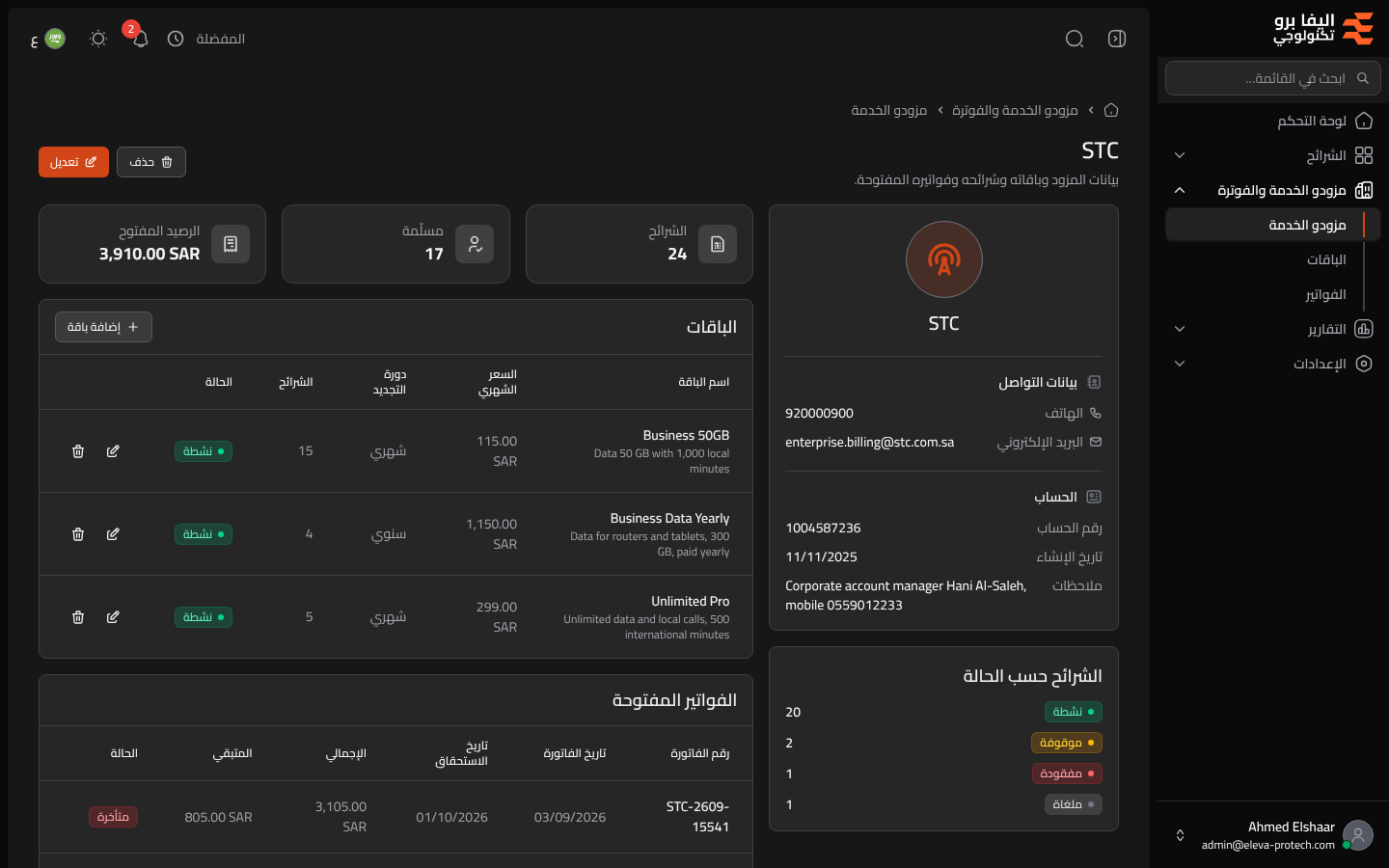Delete the Business Data Yearly package
1389x868 pixels.
[x=78, y=534]
